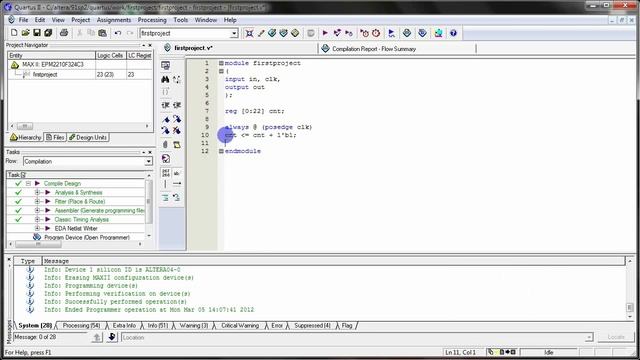Expand the EDA Netlist Writer task
640x360 pixels.
[37, 229]
